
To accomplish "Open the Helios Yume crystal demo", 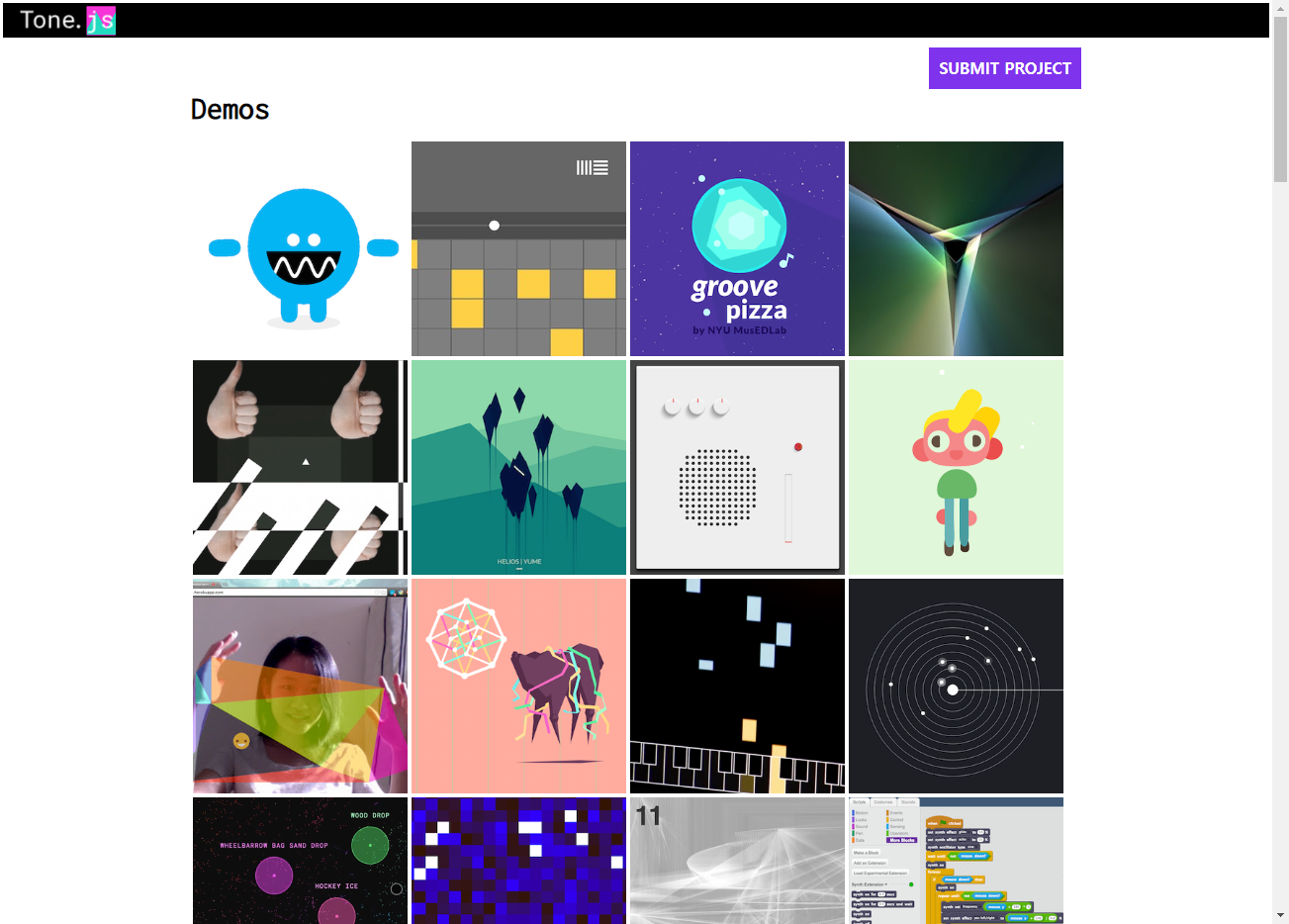I will 518,467.
